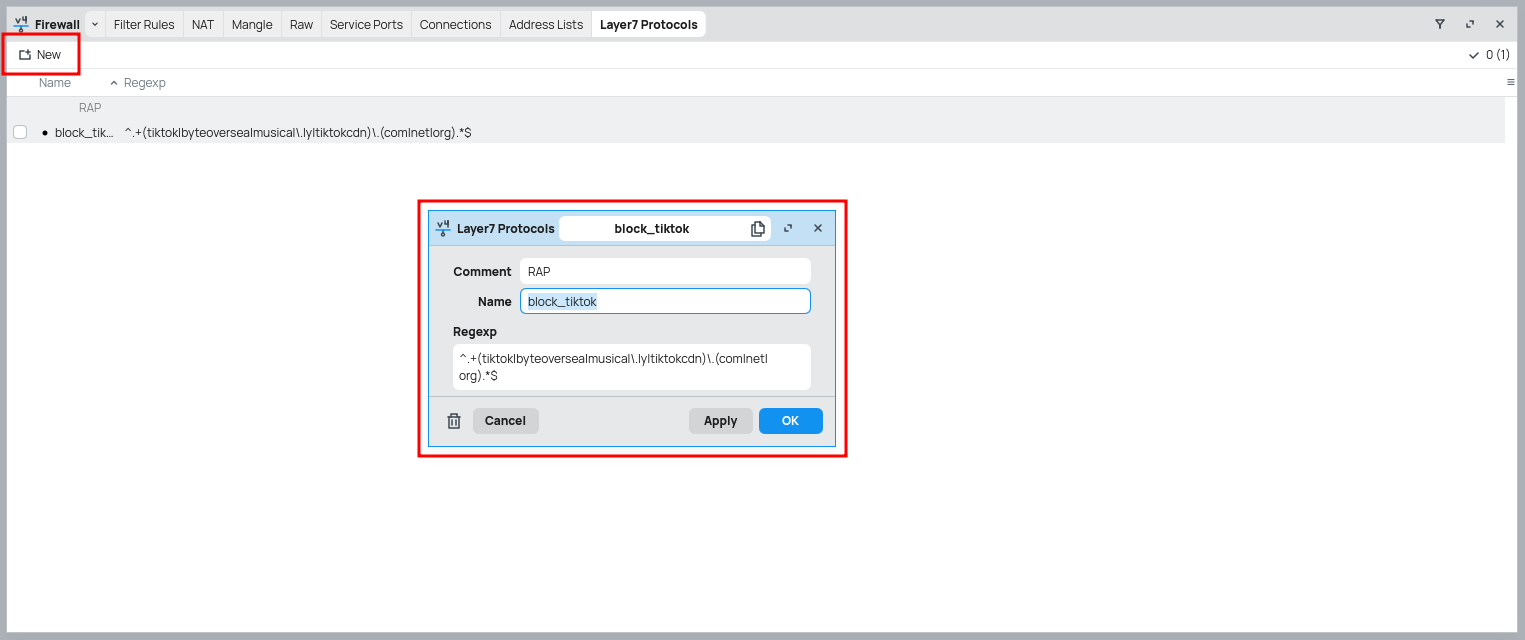Sort by the Regexp column header
The height and width of the screenshot is (640, 1525).
coord(145,83)
